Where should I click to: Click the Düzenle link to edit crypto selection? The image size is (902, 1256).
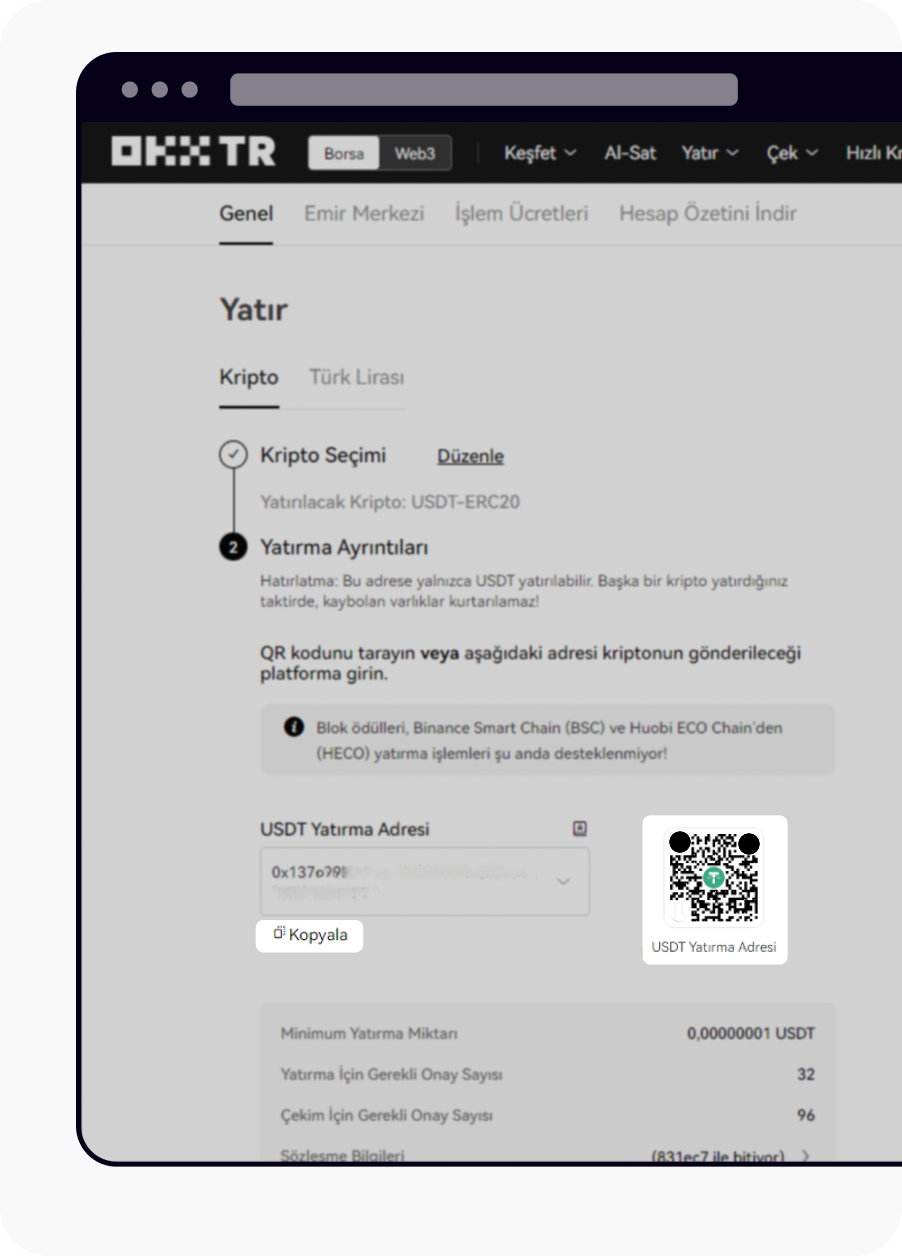coord(470,456)
